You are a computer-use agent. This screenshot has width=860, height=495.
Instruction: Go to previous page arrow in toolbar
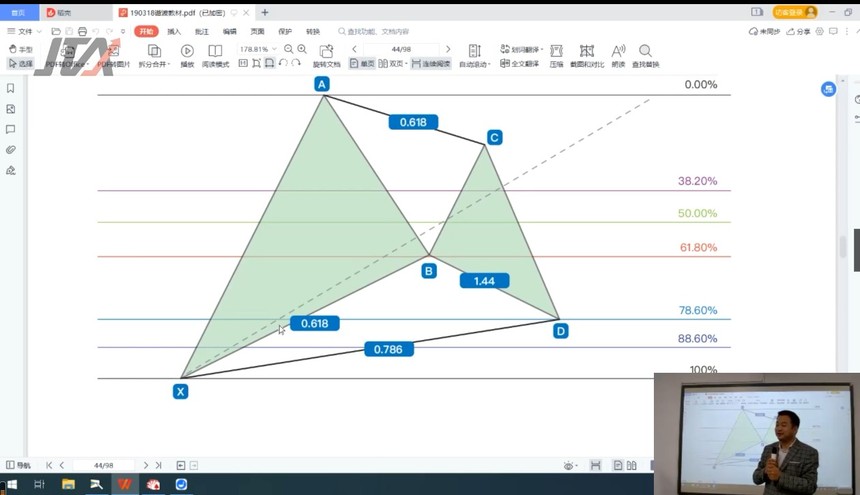[354, 49]
